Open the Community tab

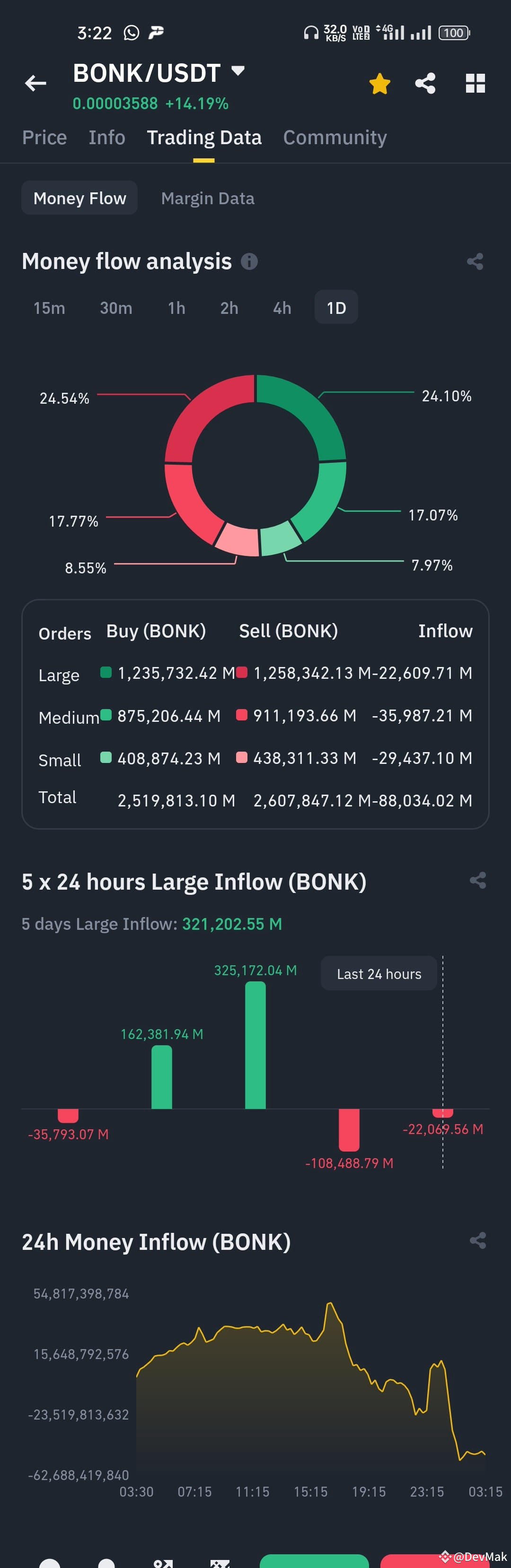334,137
